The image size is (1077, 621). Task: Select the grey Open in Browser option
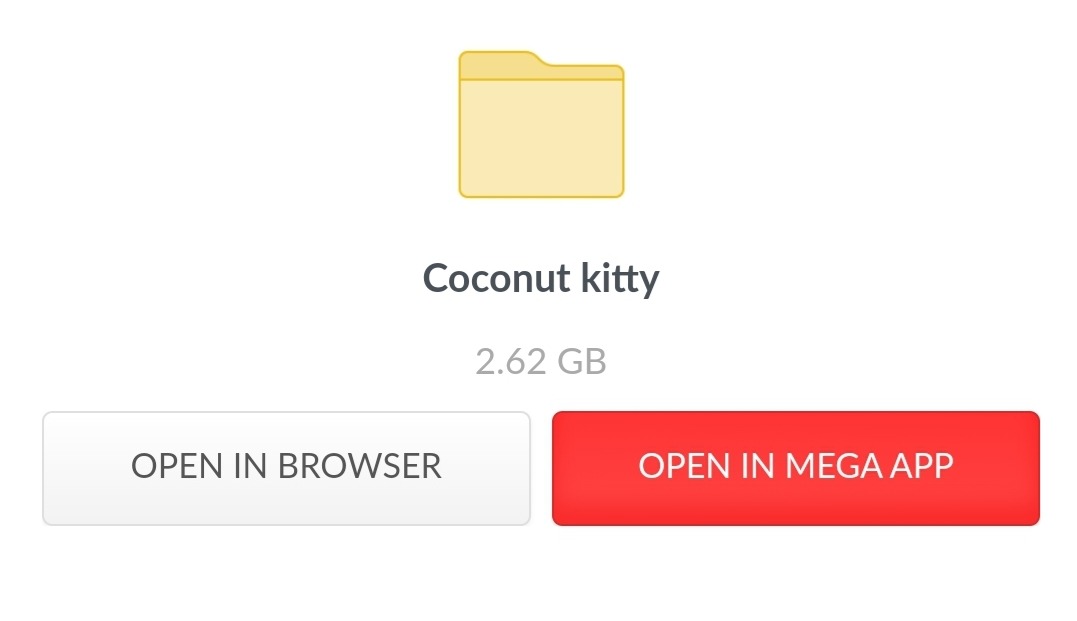tap(286, 467)
